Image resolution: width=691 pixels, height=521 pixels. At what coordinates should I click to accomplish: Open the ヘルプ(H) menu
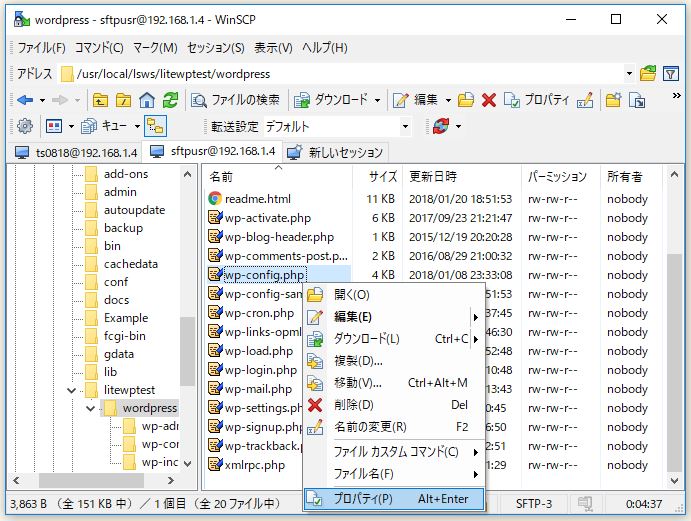tap(325, 48)
